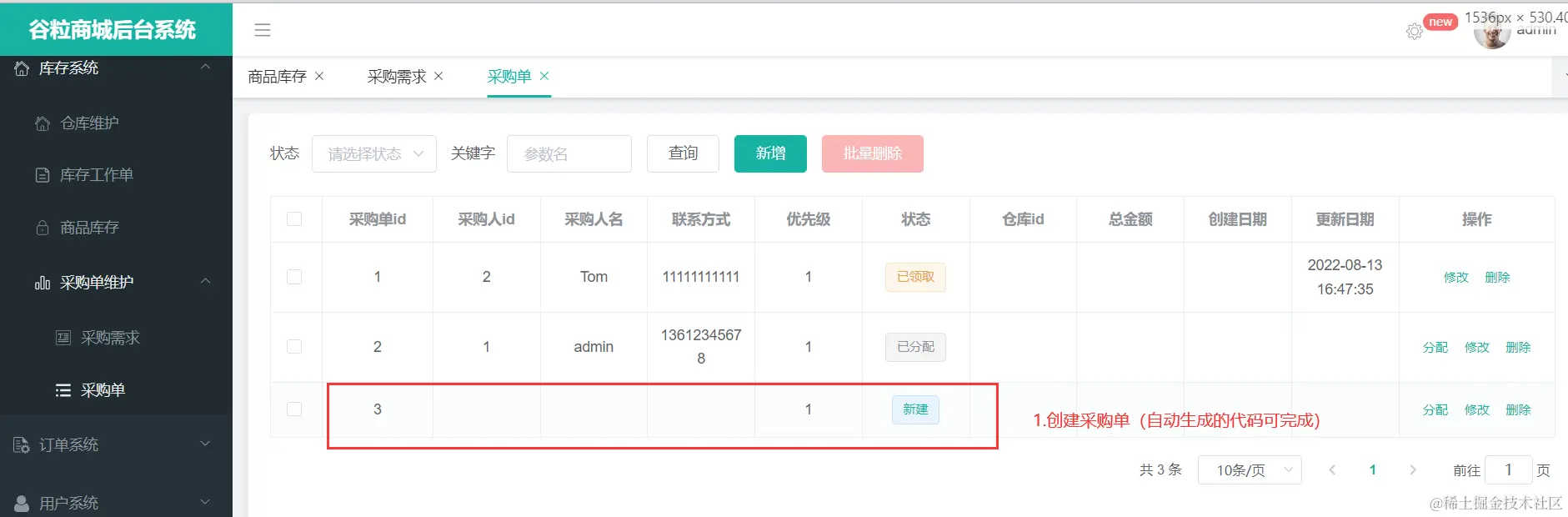Click 分配 for the admin row
1568x517 pixels.
(x=1435, y=347)
